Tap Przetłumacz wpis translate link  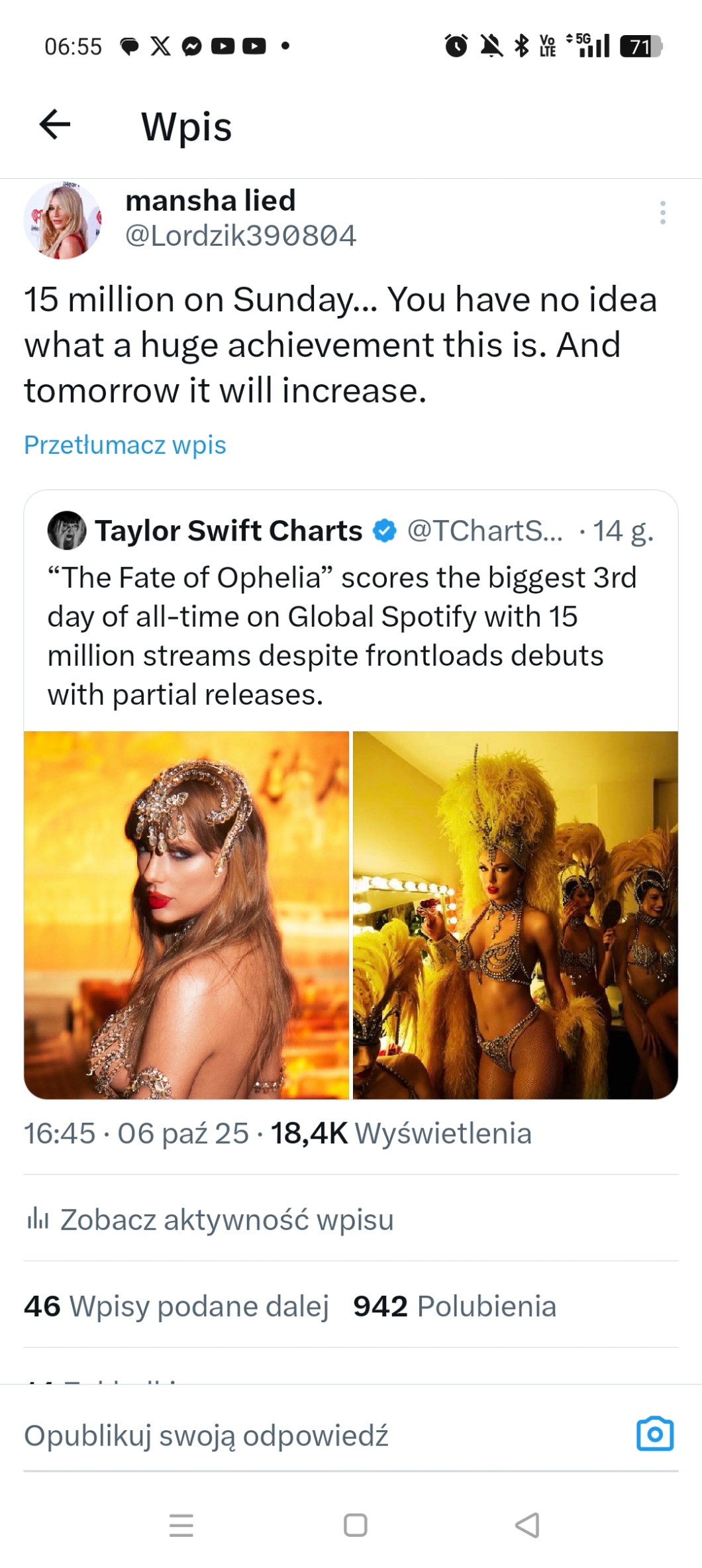pyautogui.click(x=125, y=445)
